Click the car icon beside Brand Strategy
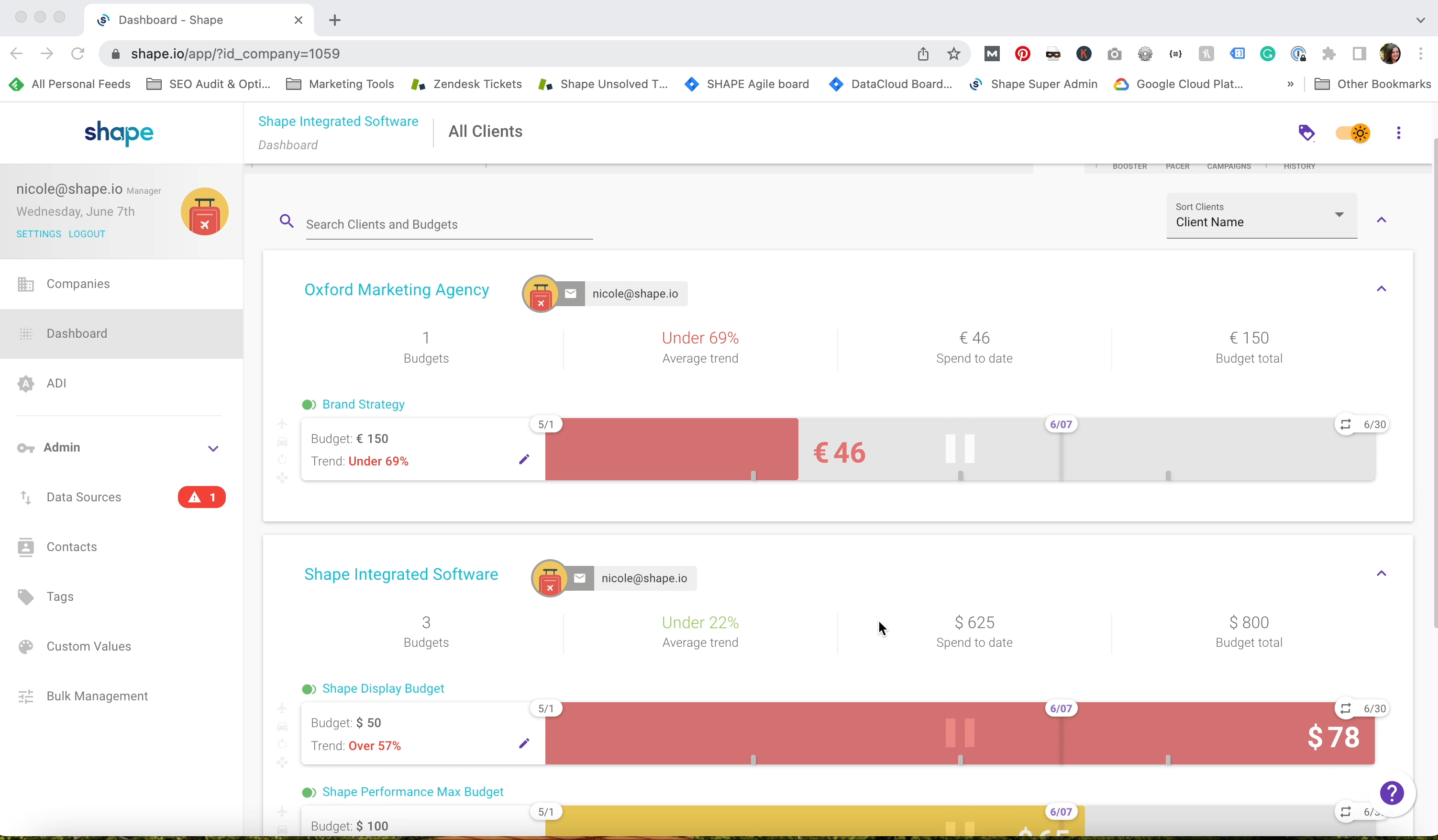Image resolution: width=1438 pixels, height=840 pixels. [282, 442]
